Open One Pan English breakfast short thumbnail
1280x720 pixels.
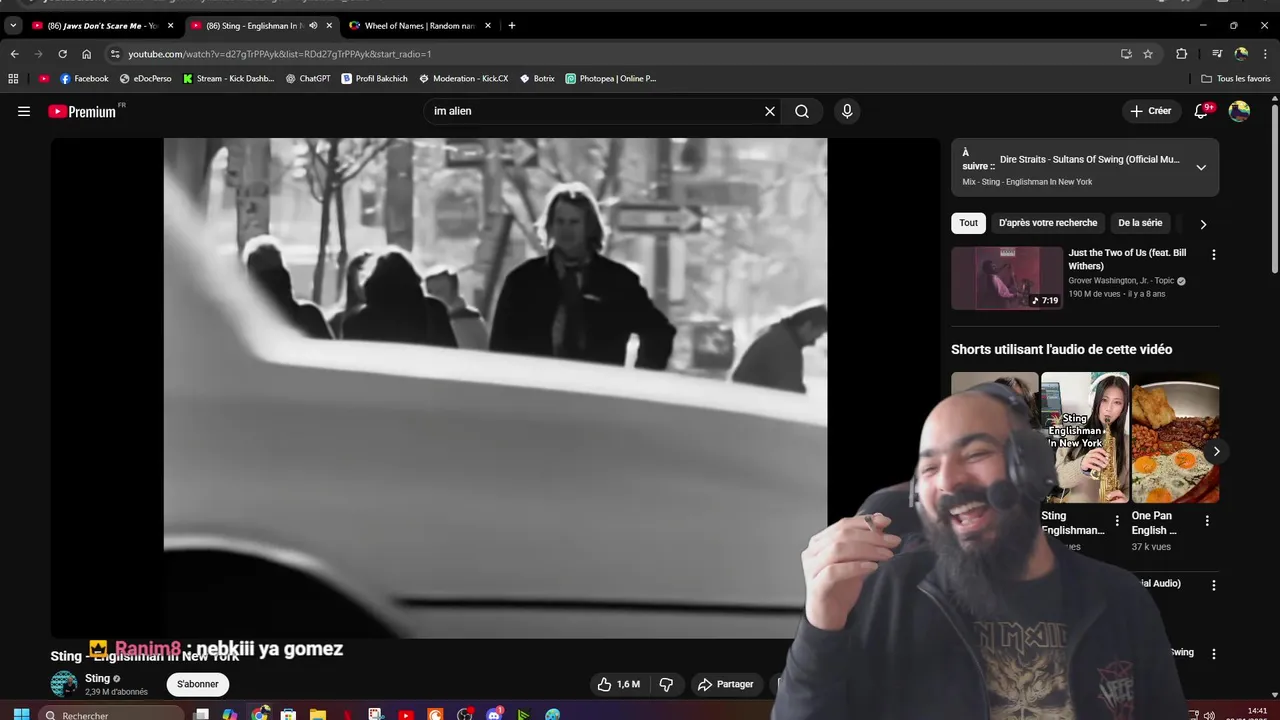tap(1175, 438)
